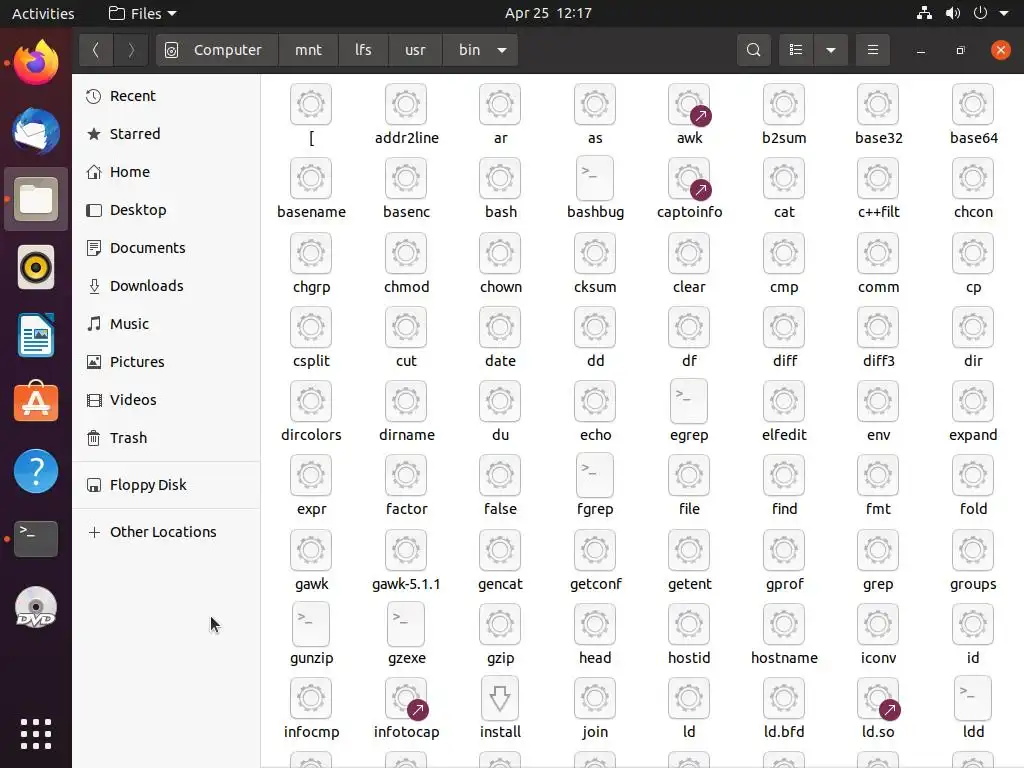
Task: Click the search icon in toolbar
Action: coord(754,50)
